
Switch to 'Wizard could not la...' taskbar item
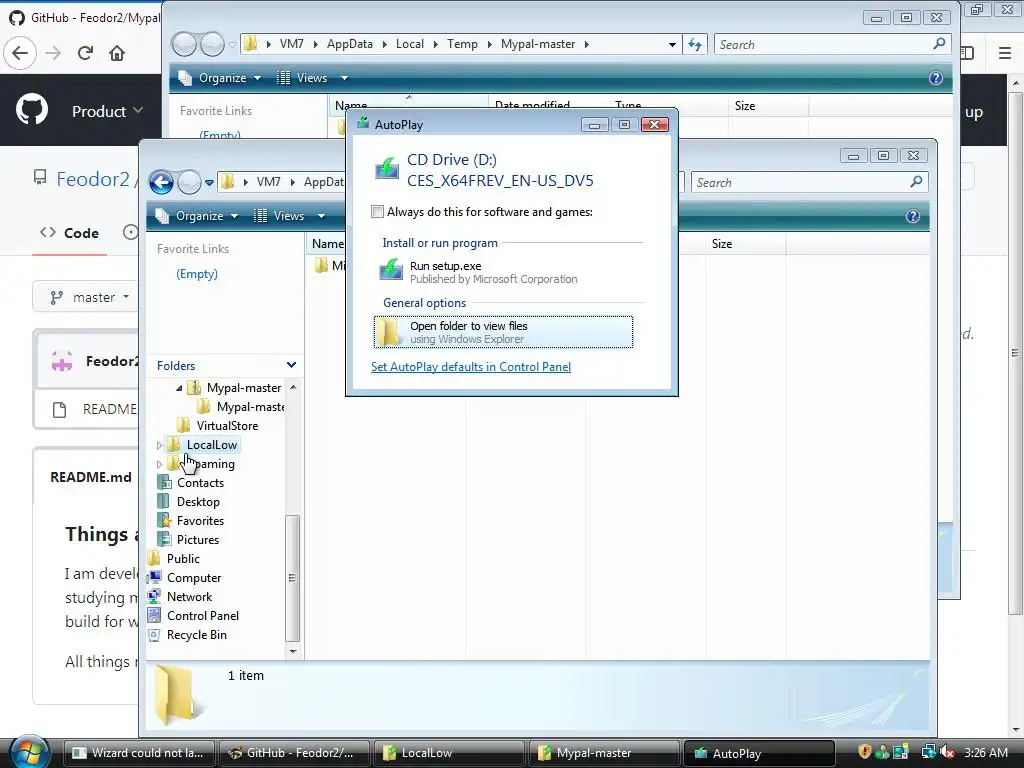(138, 753)
